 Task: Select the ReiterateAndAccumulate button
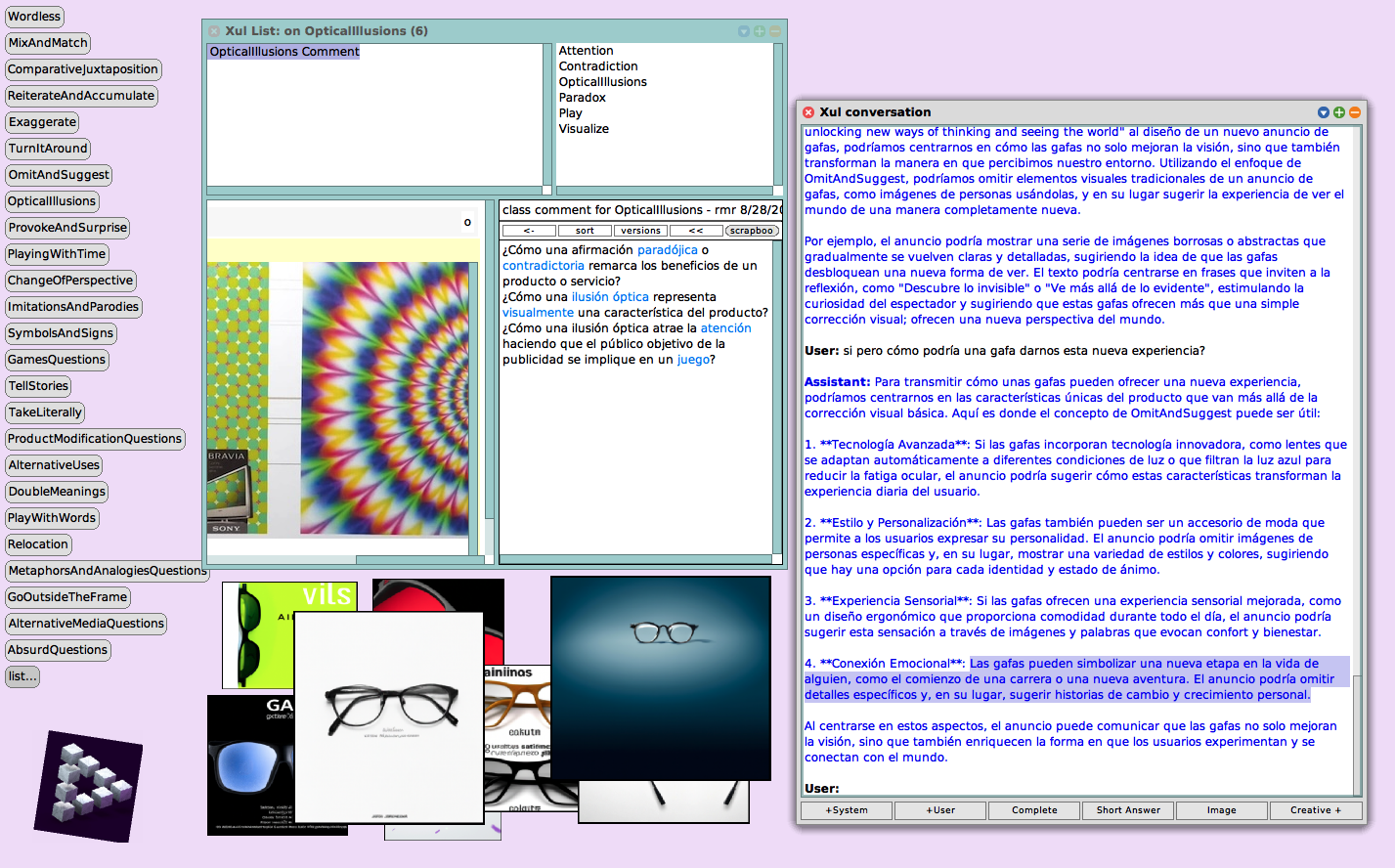click(x=81, y=96)
